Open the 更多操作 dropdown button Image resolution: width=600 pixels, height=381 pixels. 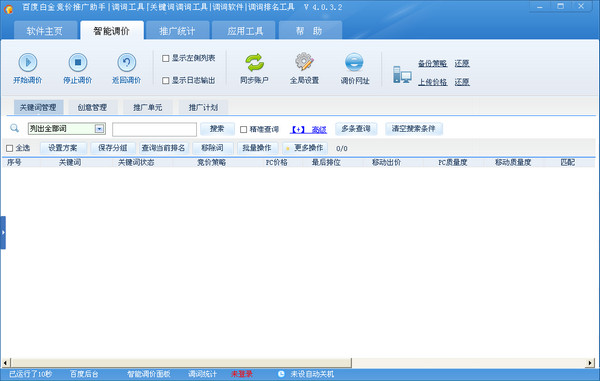coord(305,148)
